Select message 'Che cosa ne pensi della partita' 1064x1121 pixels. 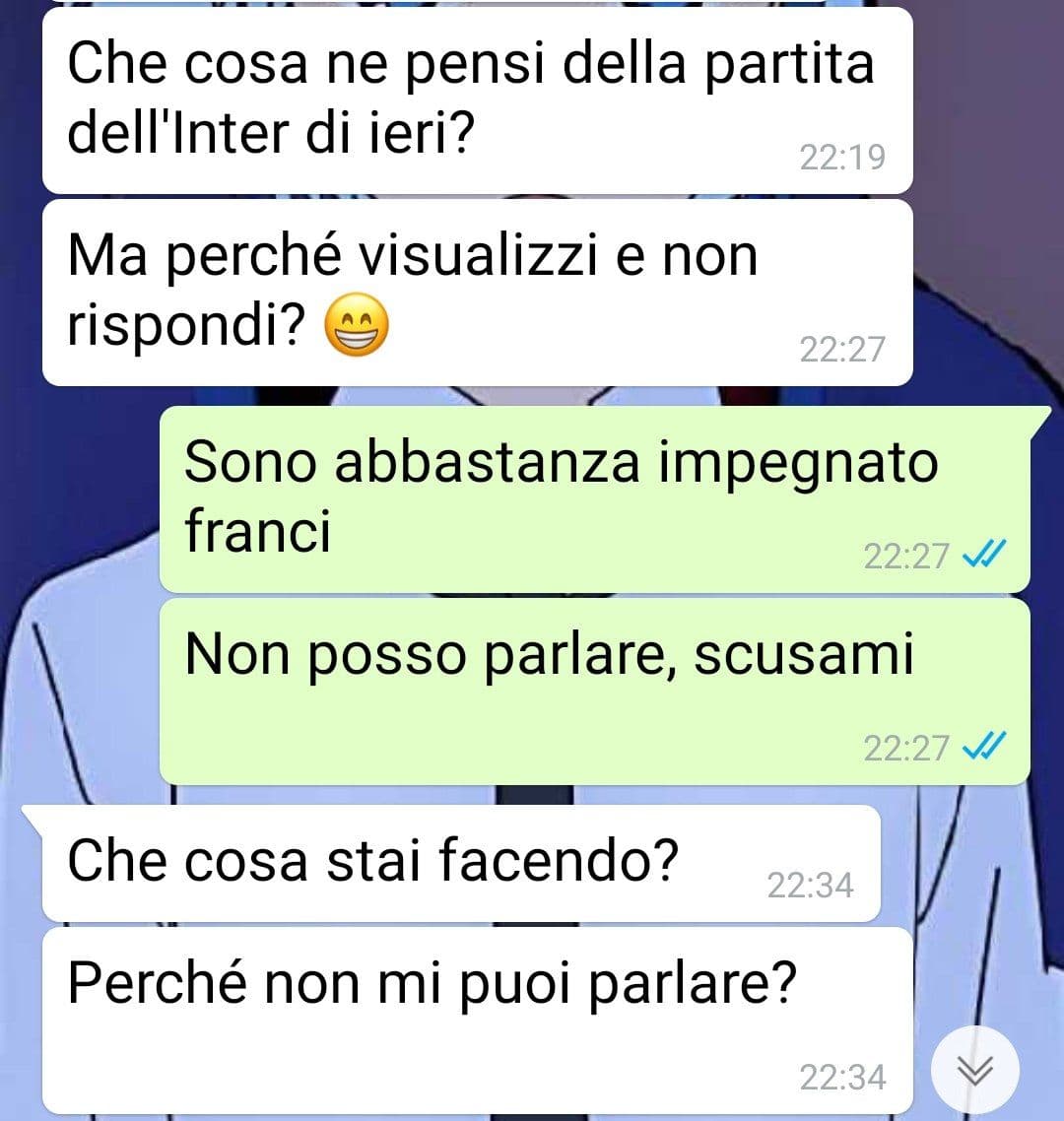click(478, 100)
